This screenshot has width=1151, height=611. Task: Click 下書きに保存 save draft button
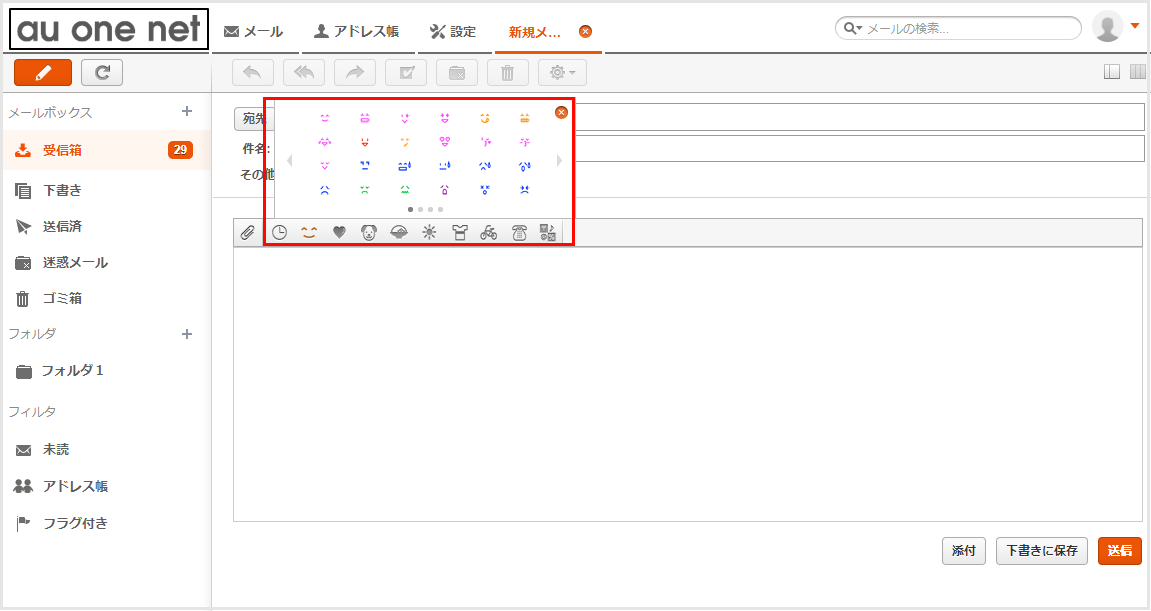click(1042, 551)
